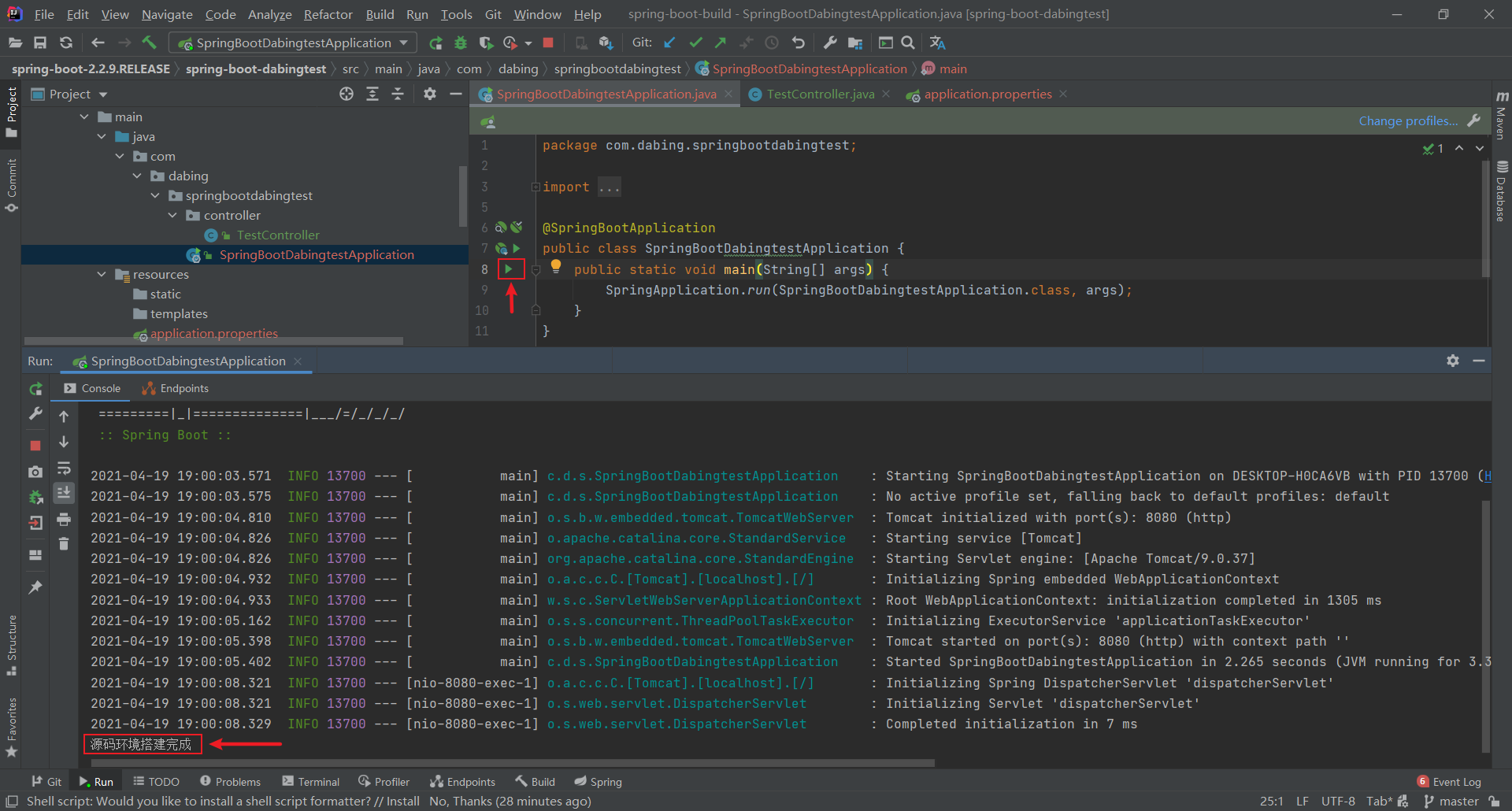Disable scroll-to-end in the Run console
This screenshot has width=1512, height=811.
pos(64,494)
